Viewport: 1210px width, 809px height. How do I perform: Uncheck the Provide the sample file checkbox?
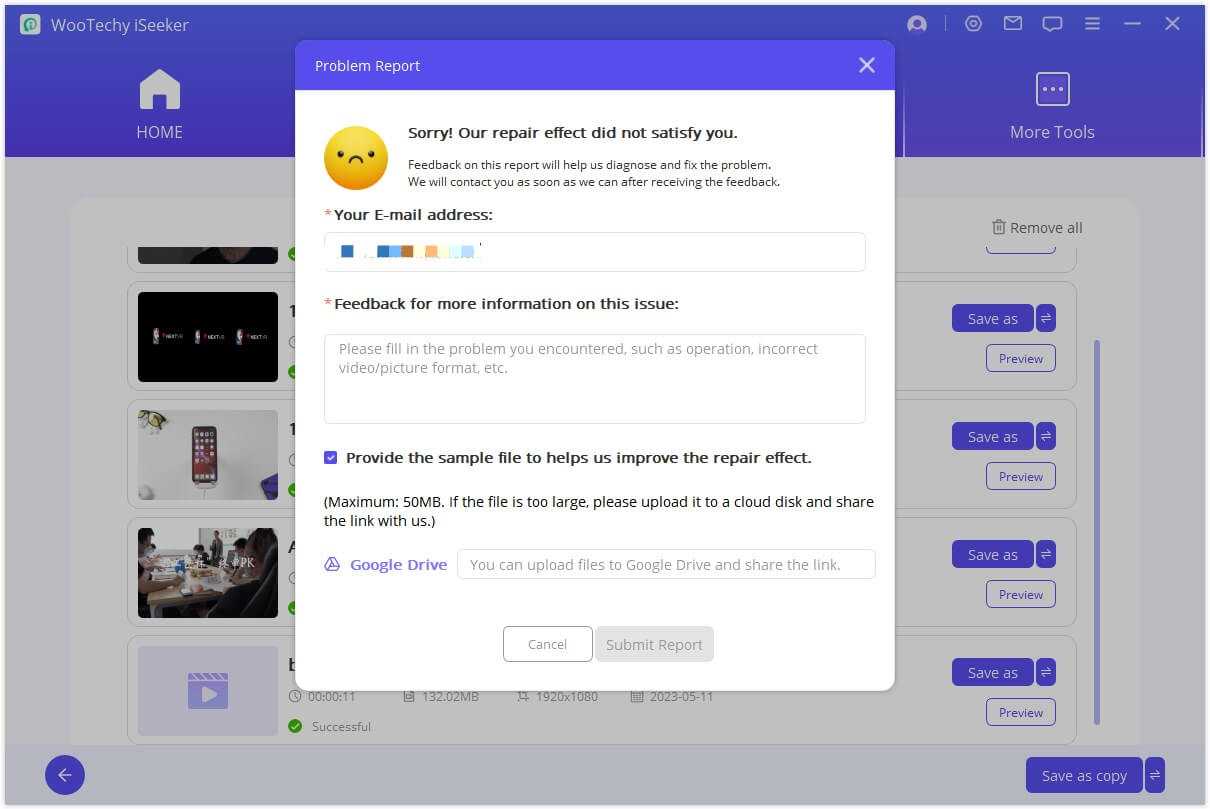point(331,458)
